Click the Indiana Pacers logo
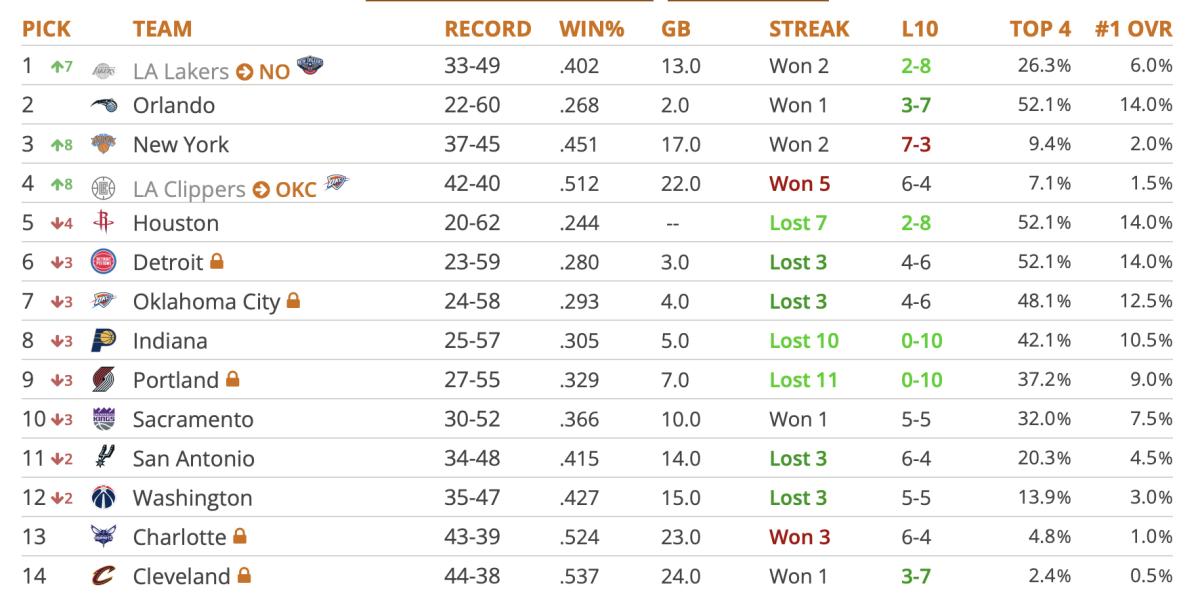The height and width of the screenshot is (593, 1200). click(103, 341)
